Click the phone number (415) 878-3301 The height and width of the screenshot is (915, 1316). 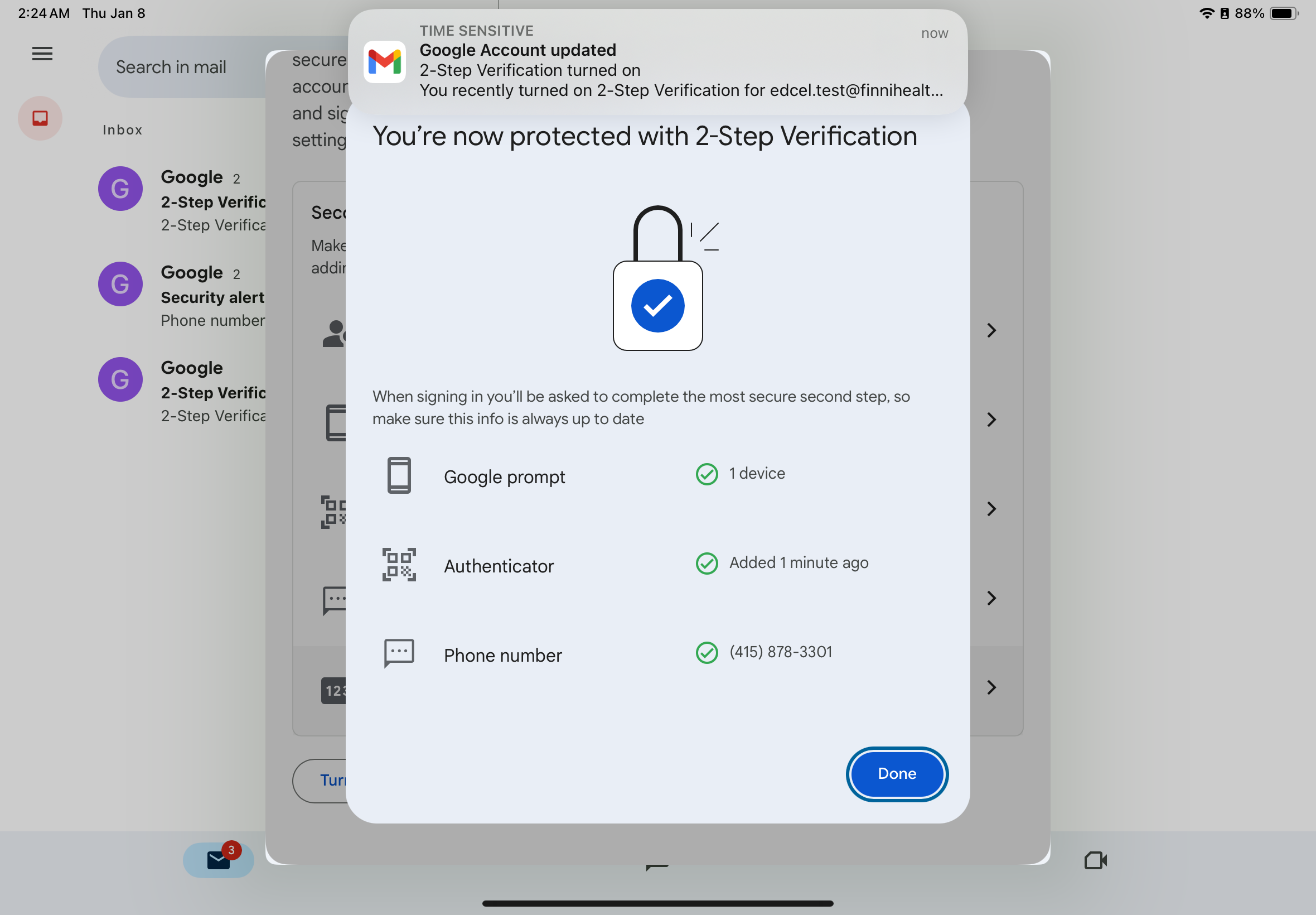(780, 652)
